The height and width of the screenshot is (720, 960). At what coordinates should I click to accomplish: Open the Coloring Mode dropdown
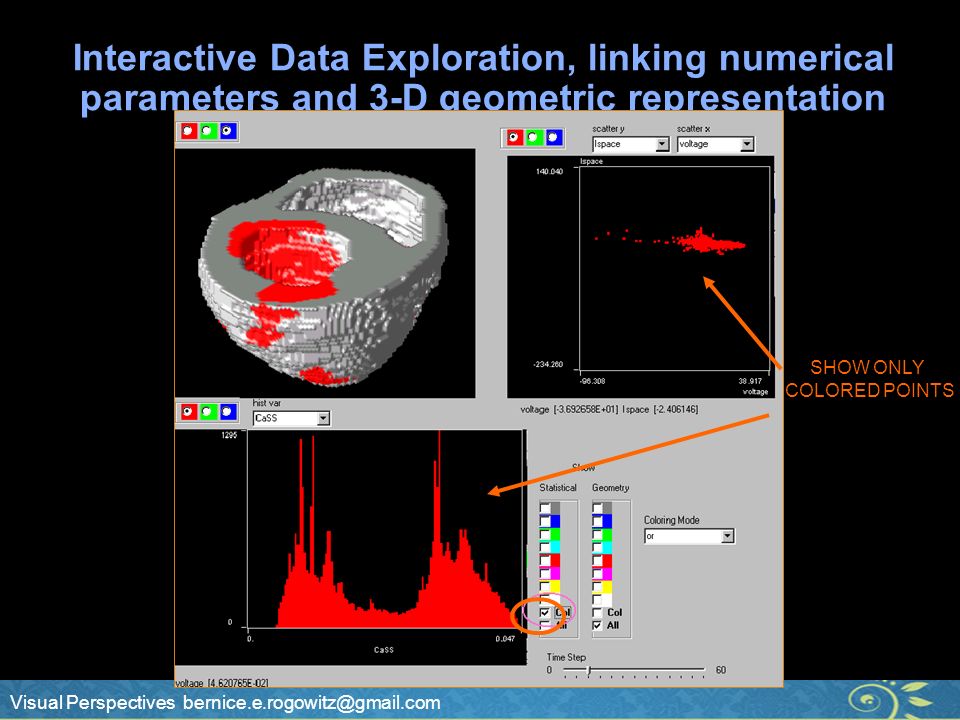727,536
